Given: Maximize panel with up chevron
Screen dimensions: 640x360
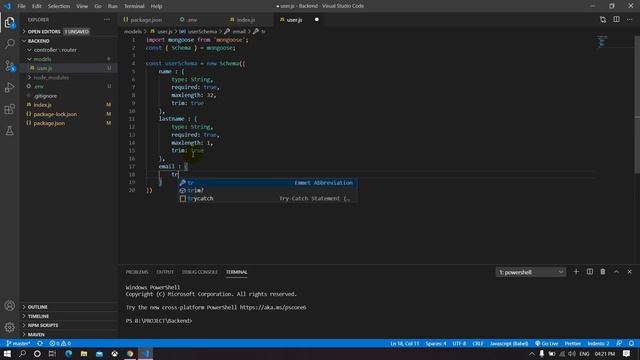Looking at the screenshot, I should (x=616, y=272).
